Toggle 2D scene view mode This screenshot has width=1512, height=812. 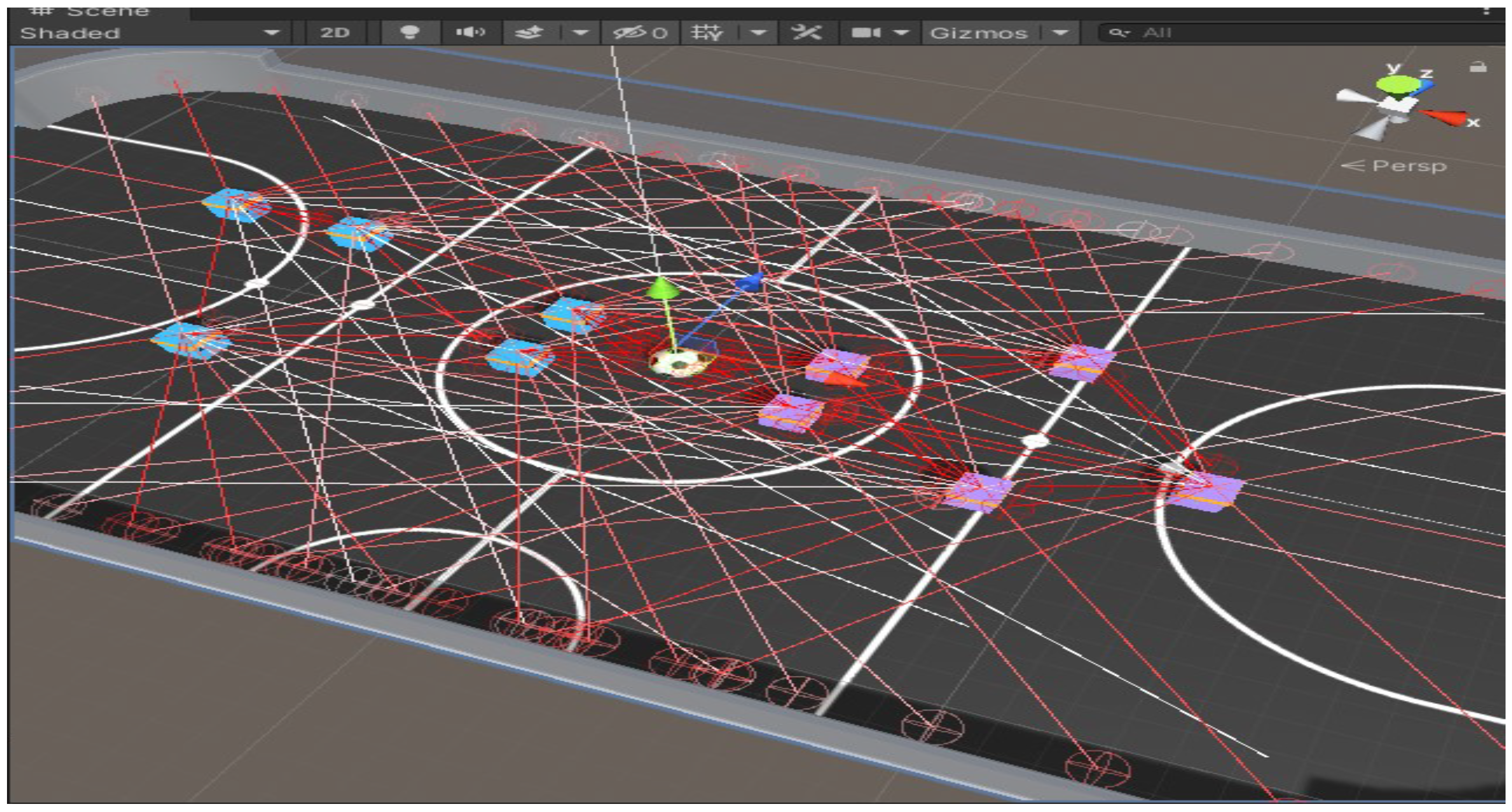(335, 33)
